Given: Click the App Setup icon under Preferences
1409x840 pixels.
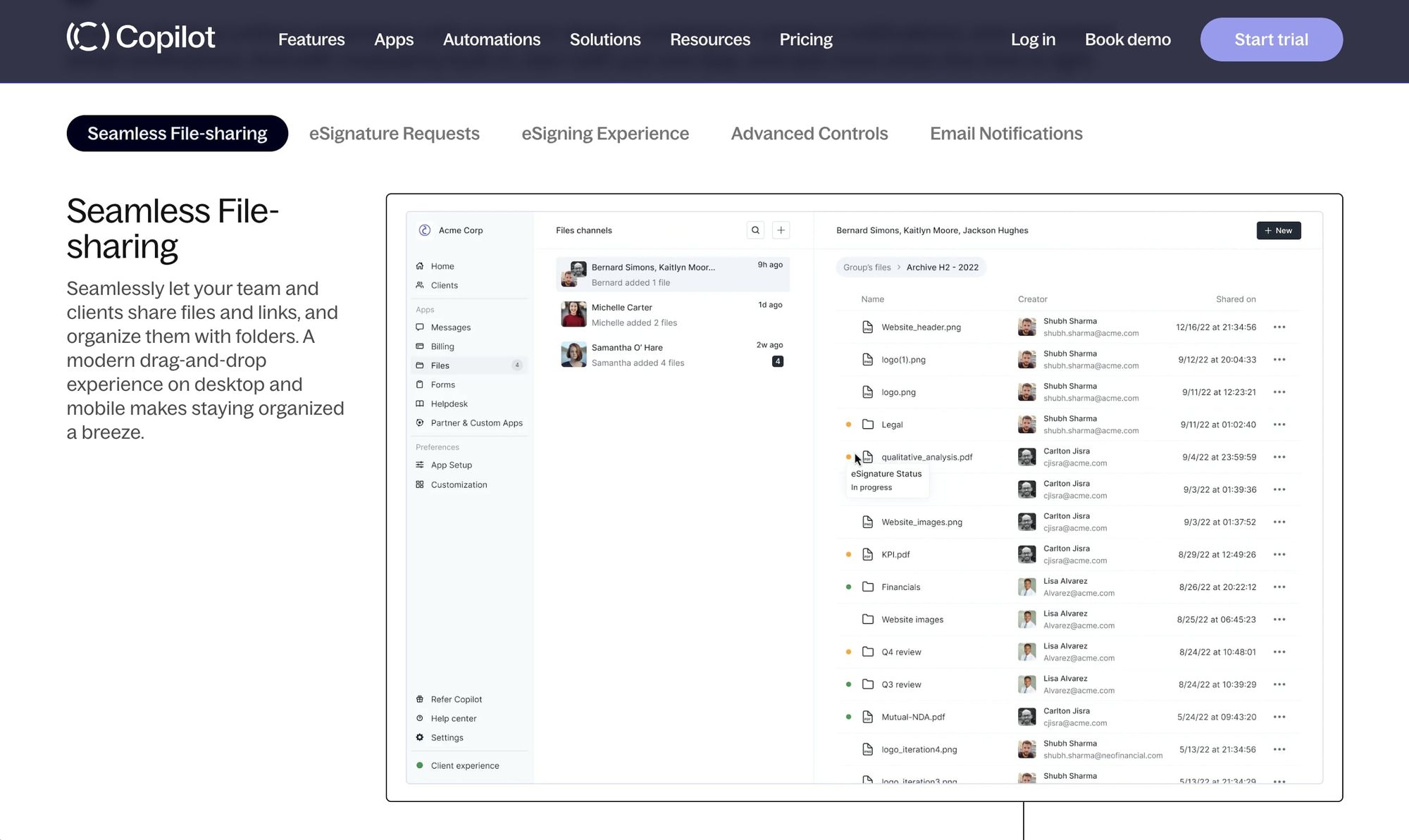Looking at the screenshot, I should [x=420, y=464].
